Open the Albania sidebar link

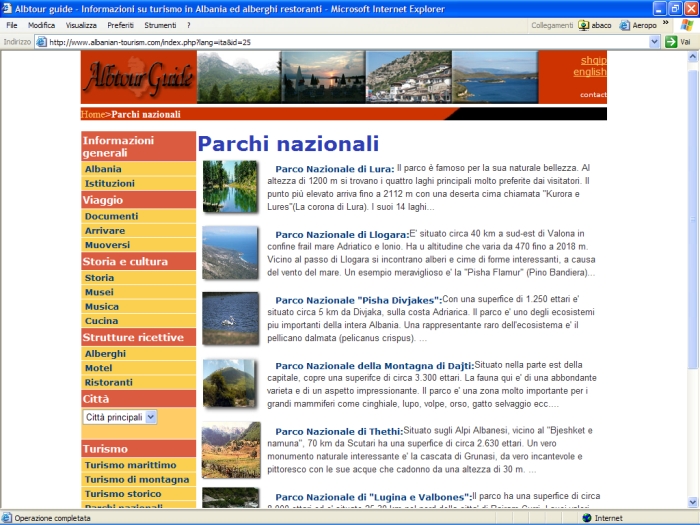(x=103, y=169)
